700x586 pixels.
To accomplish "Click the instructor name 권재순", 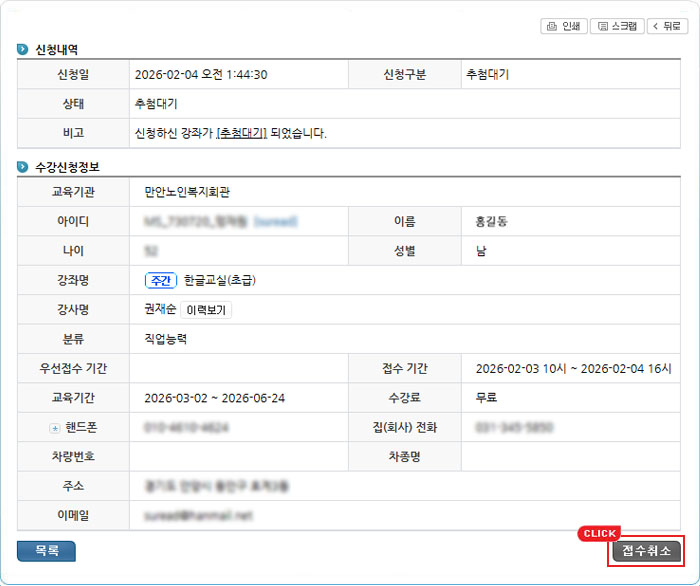I will [159, 310].
